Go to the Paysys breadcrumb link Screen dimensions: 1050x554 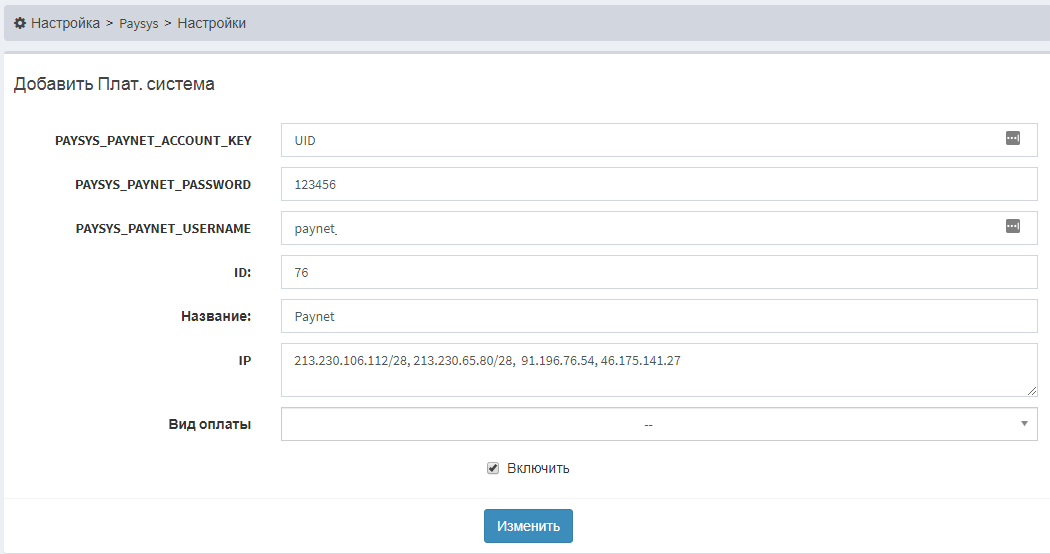139,23
